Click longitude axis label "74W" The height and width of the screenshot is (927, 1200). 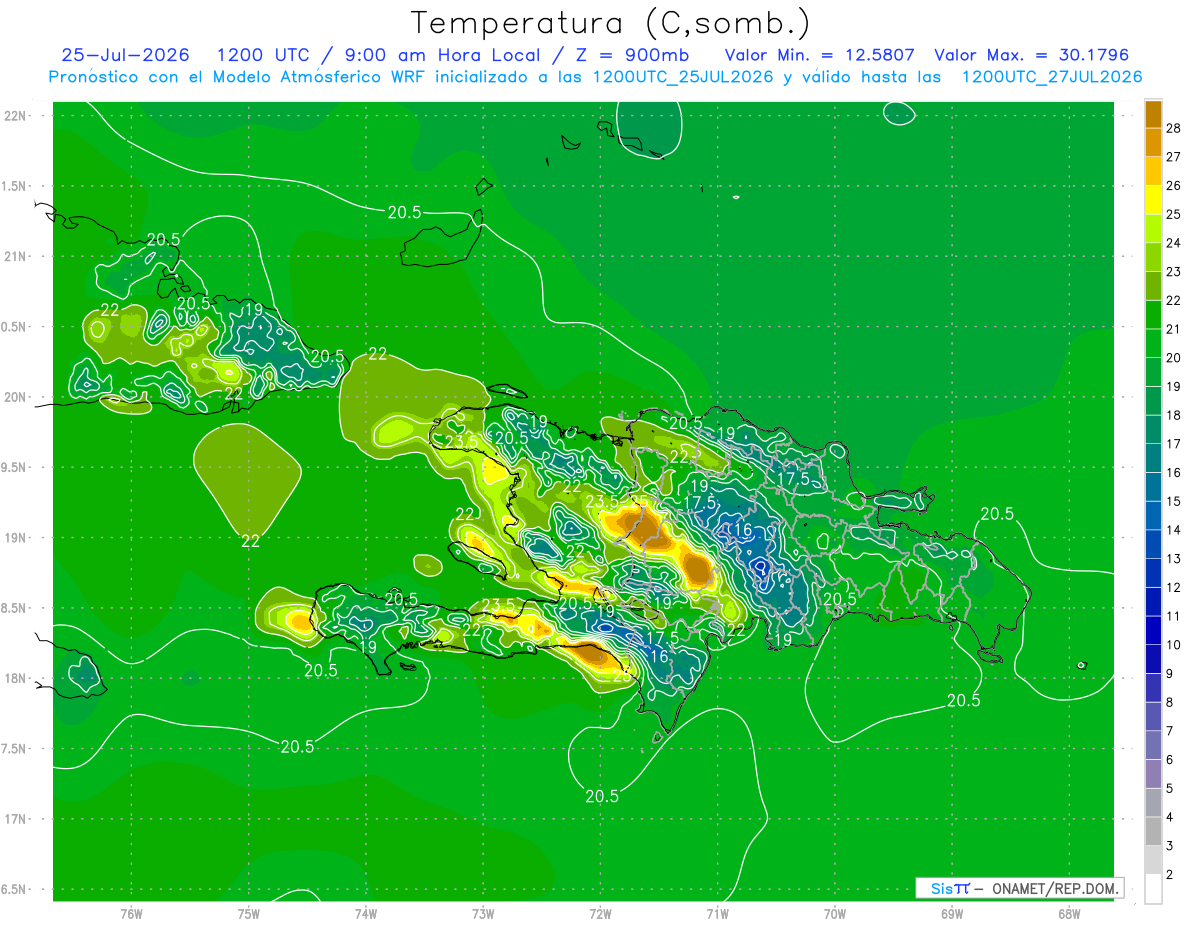pyautogui.click(x=366, y=914)
